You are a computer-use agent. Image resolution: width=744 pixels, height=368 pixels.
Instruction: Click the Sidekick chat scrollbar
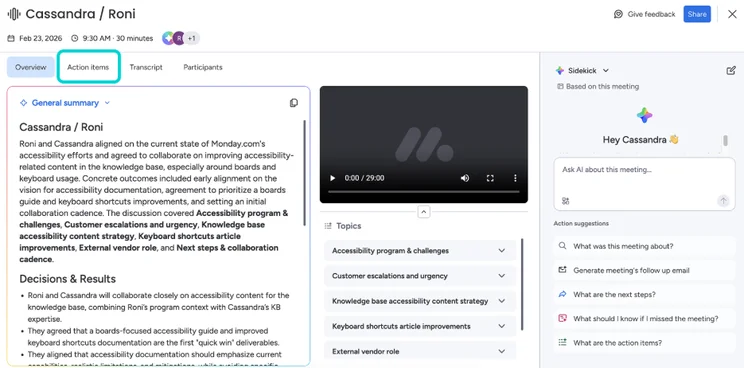pyautogui.click(x=725, y=141)
